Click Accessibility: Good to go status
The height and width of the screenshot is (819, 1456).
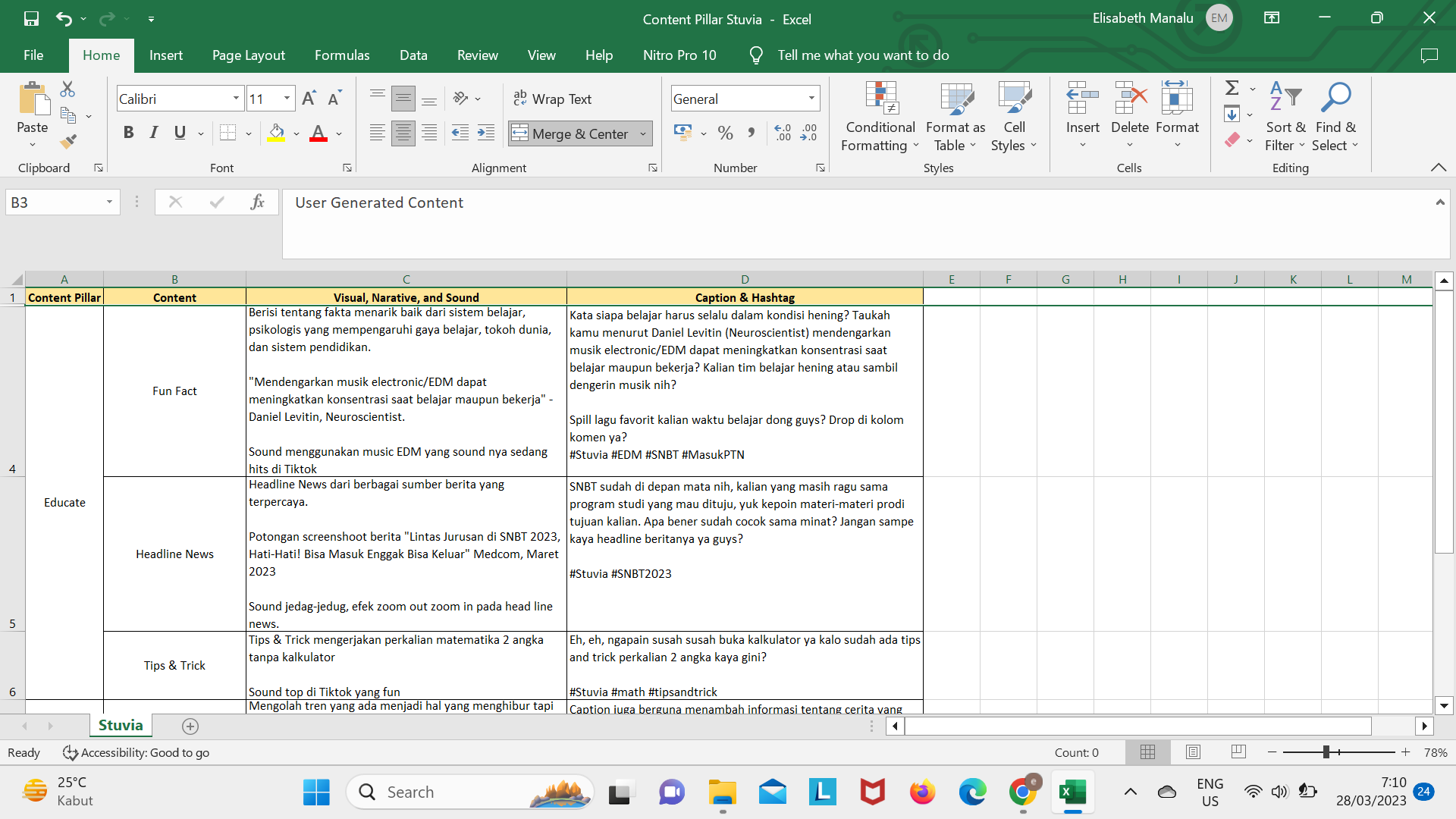pos(136,752)
